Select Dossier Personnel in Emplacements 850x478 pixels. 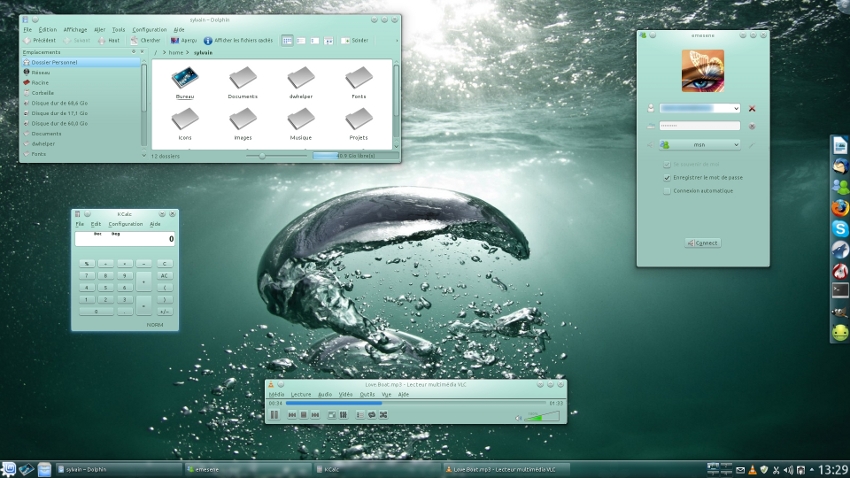81,62
